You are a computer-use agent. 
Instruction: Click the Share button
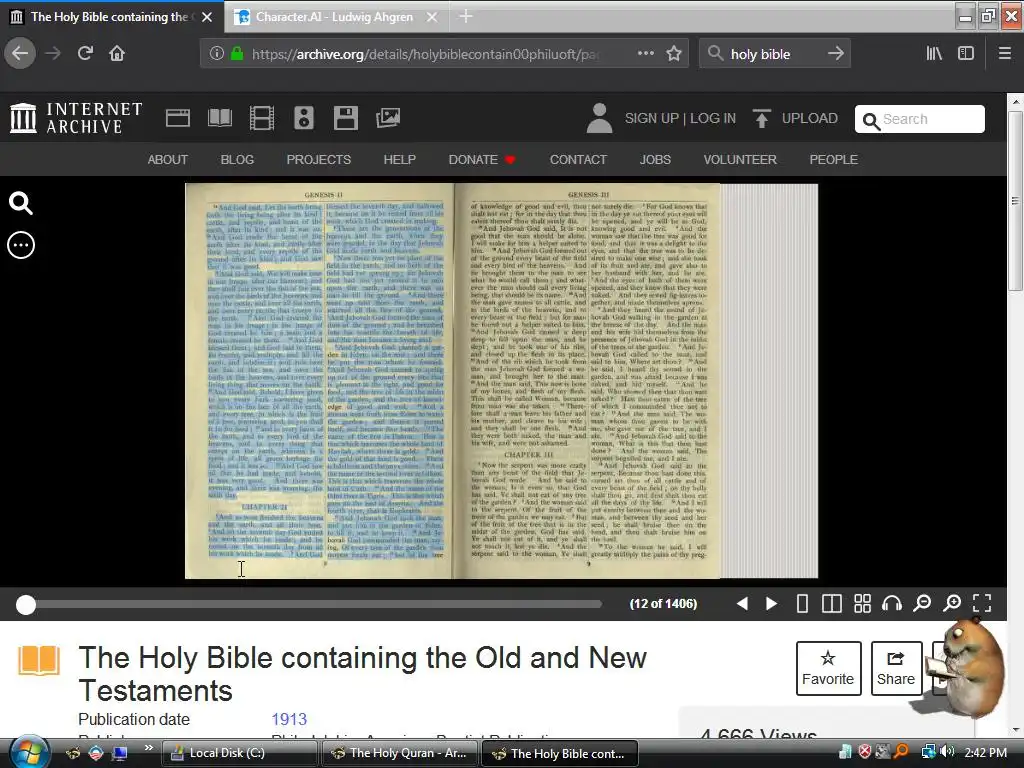tap(896, 668)
